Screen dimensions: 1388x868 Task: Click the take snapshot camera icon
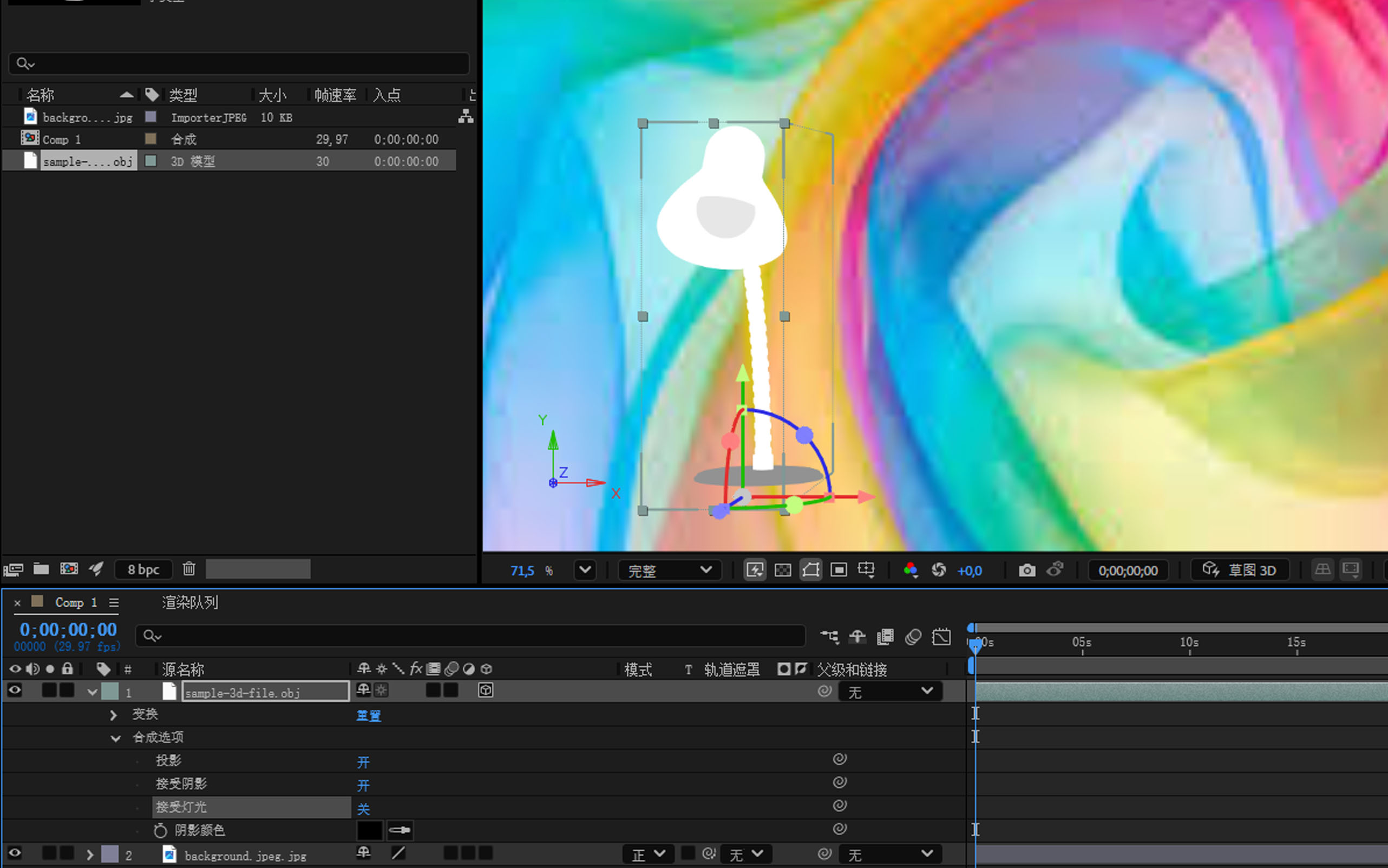point(1027,570)
